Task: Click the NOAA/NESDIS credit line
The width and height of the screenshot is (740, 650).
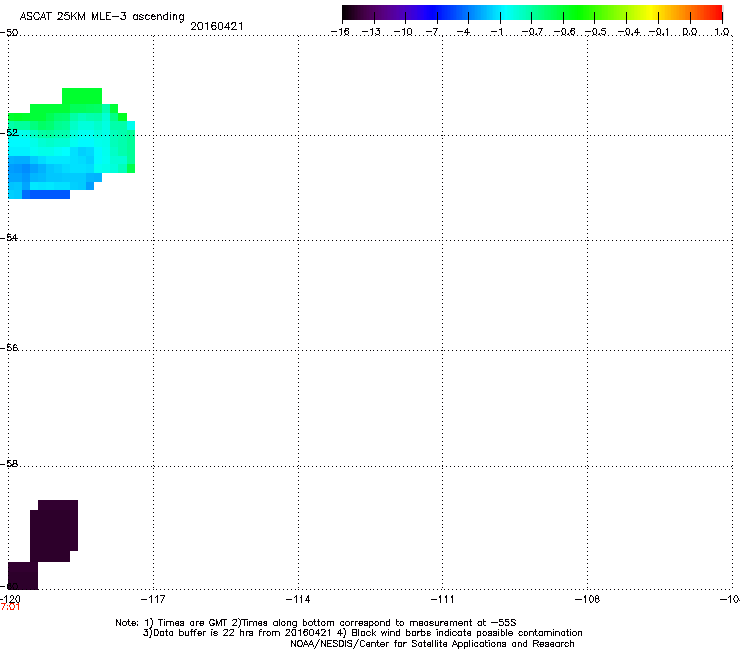Action: tap(432, 643)
